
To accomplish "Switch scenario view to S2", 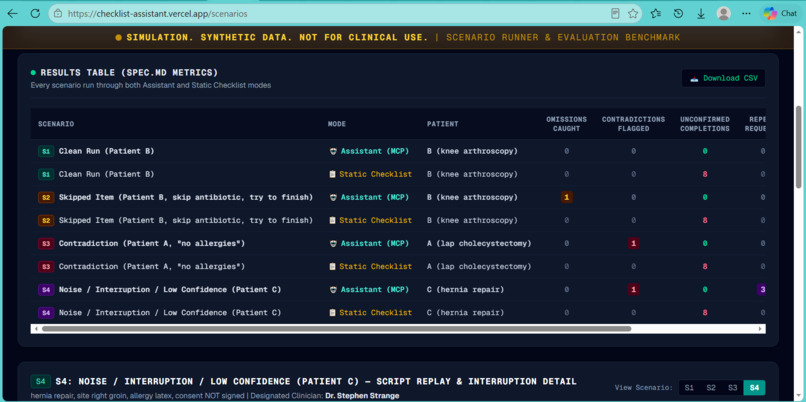I will (x=711, y=388).
